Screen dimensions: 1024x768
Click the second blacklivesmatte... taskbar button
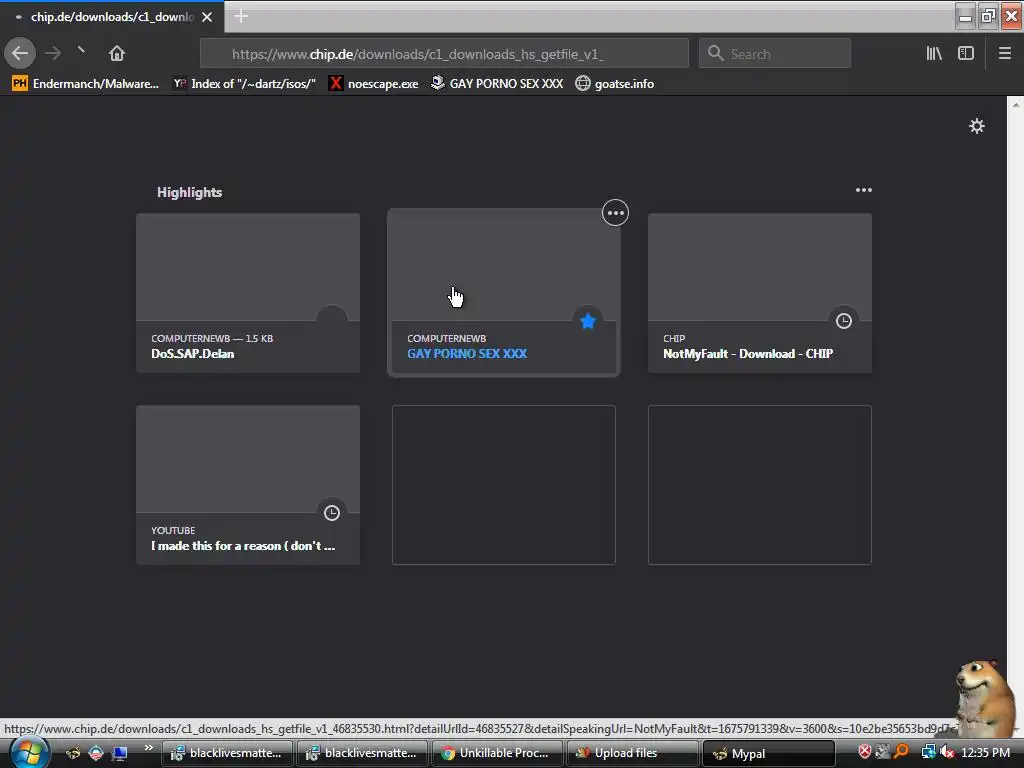[x=362, y=753]
